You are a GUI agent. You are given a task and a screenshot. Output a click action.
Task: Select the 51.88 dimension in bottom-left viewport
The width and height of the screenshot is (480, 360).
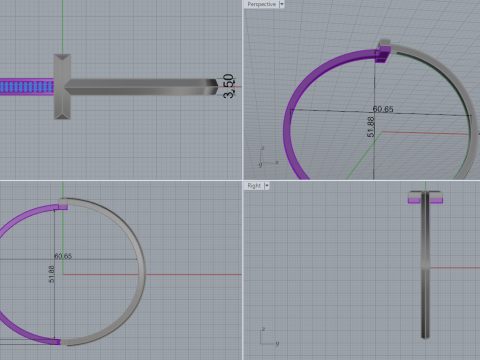click(51, 274)
